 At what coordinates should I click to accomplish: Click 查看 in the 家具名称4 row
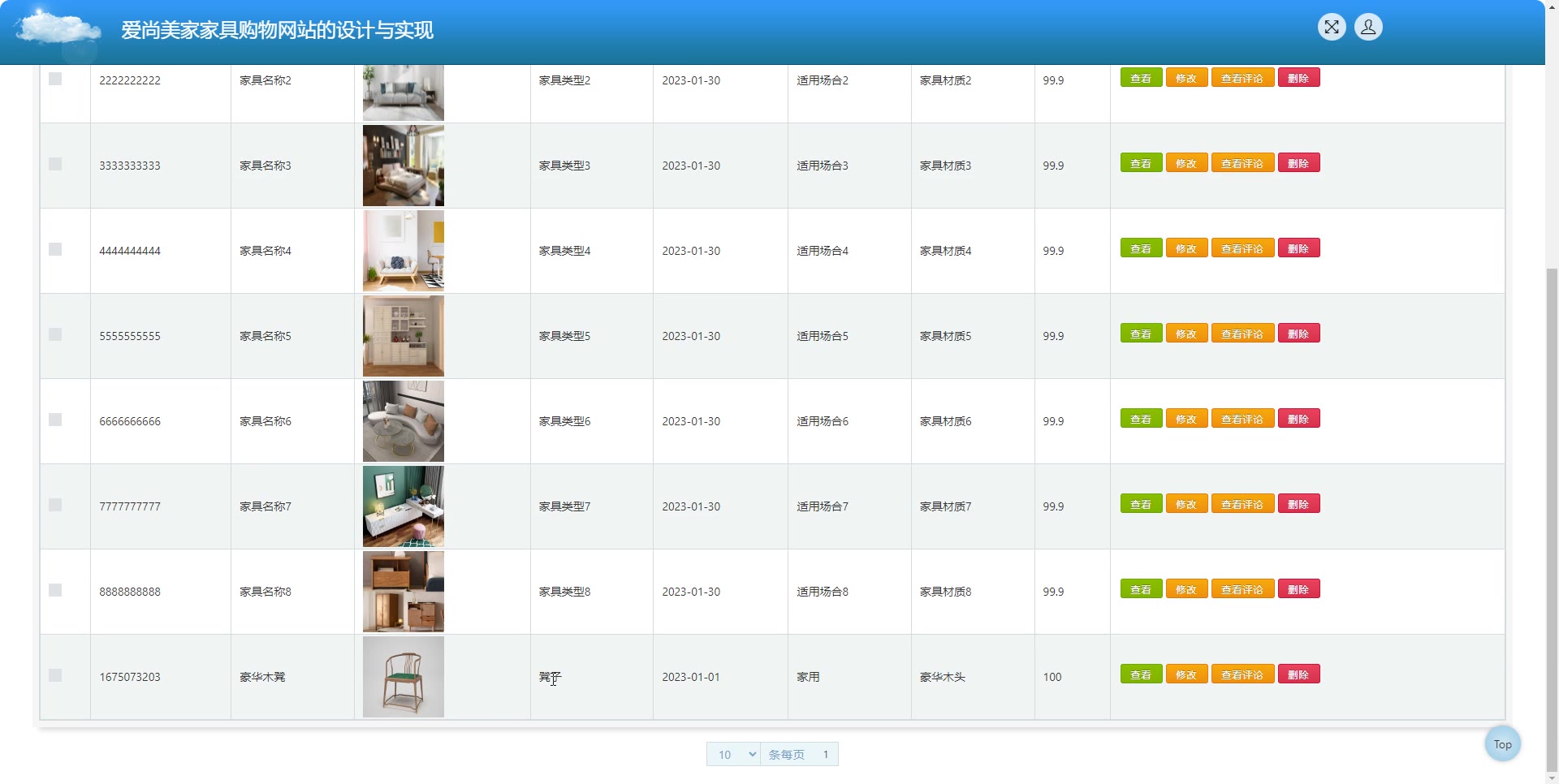1141,248
